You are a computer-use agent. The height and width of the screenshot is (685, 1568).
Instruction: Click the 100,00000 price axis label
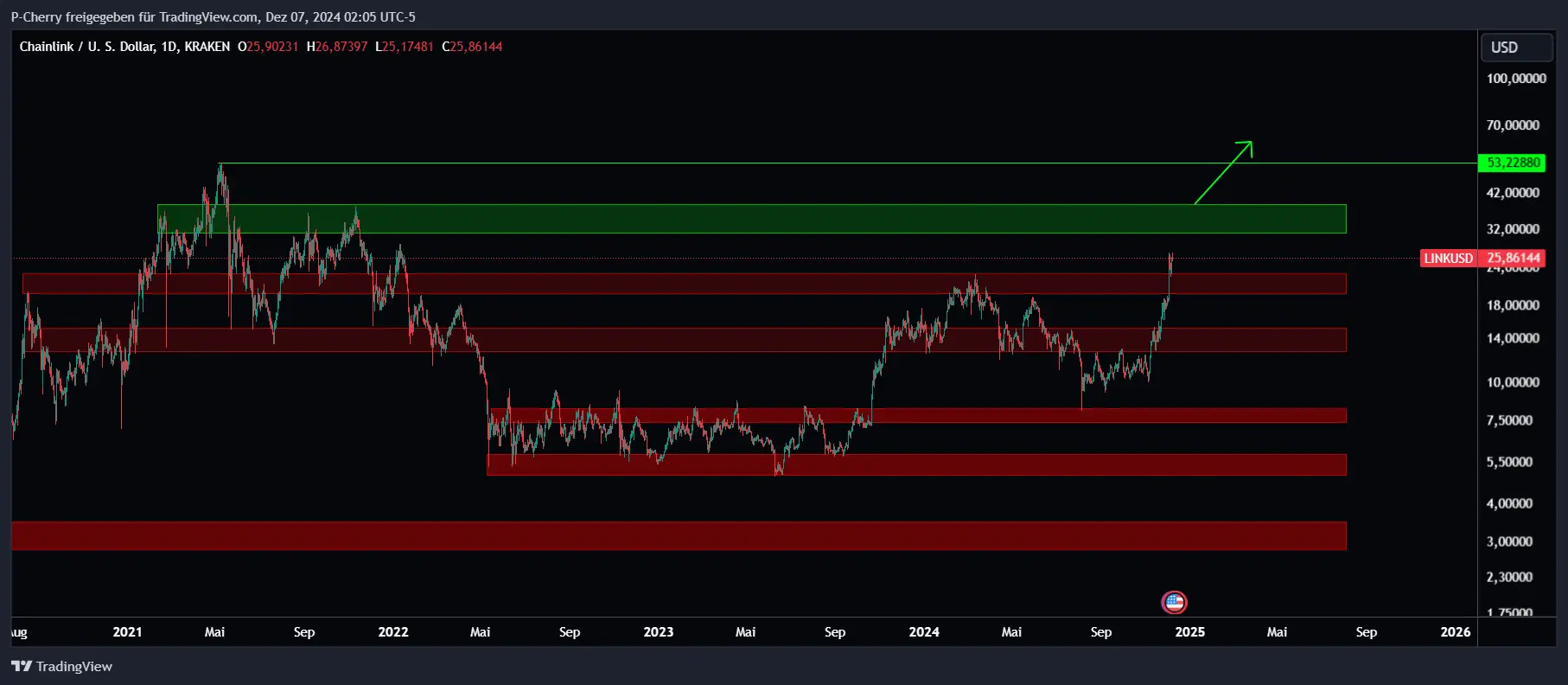(x=1516, y=79)
